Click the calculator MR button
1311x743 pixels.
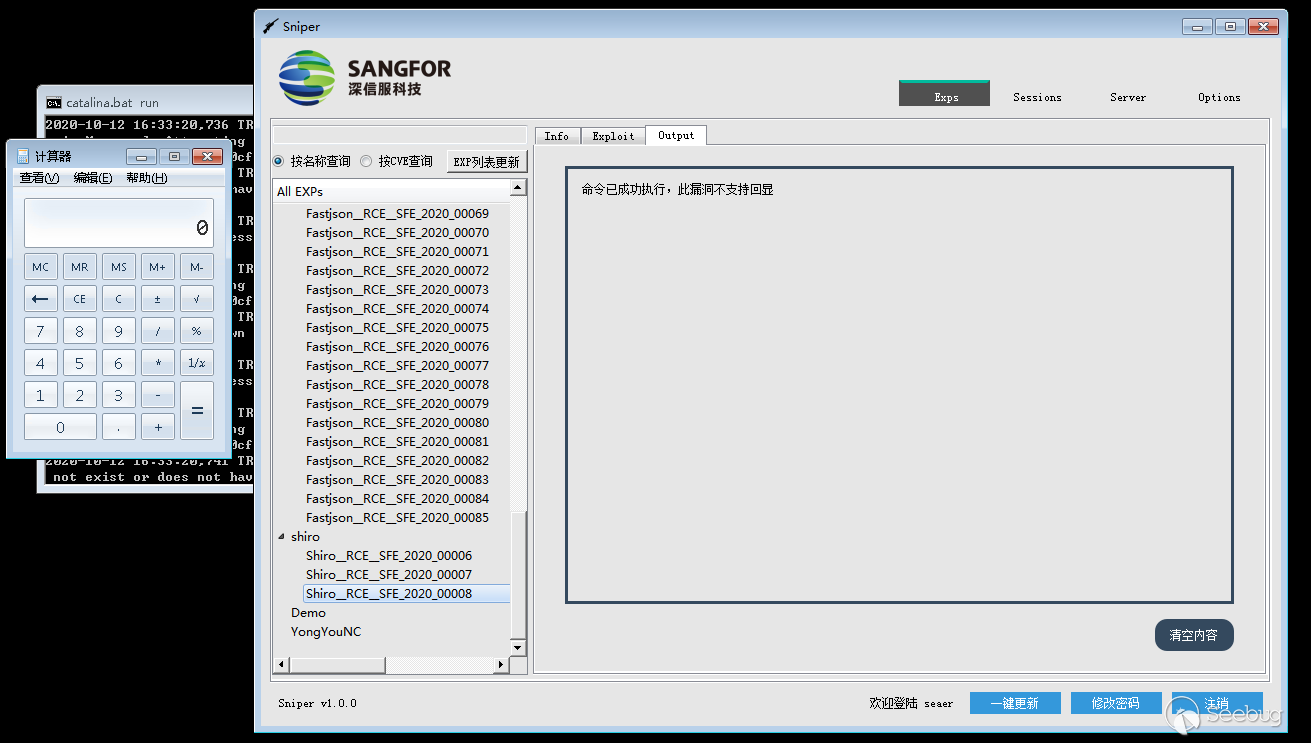[79, 267]
